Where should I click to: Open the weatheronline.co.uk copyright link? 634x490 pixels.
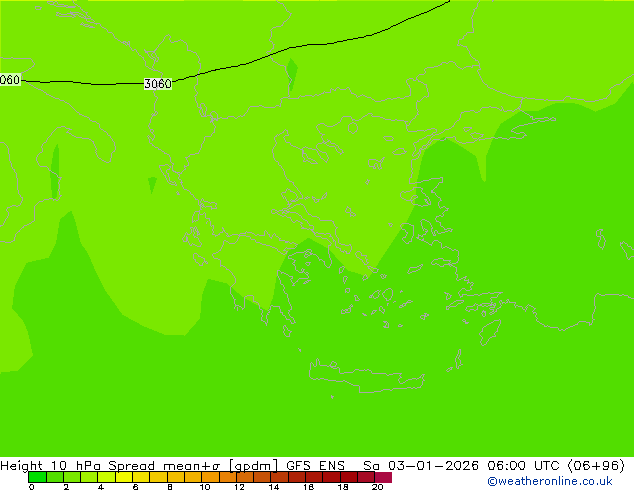pos(550,481)
